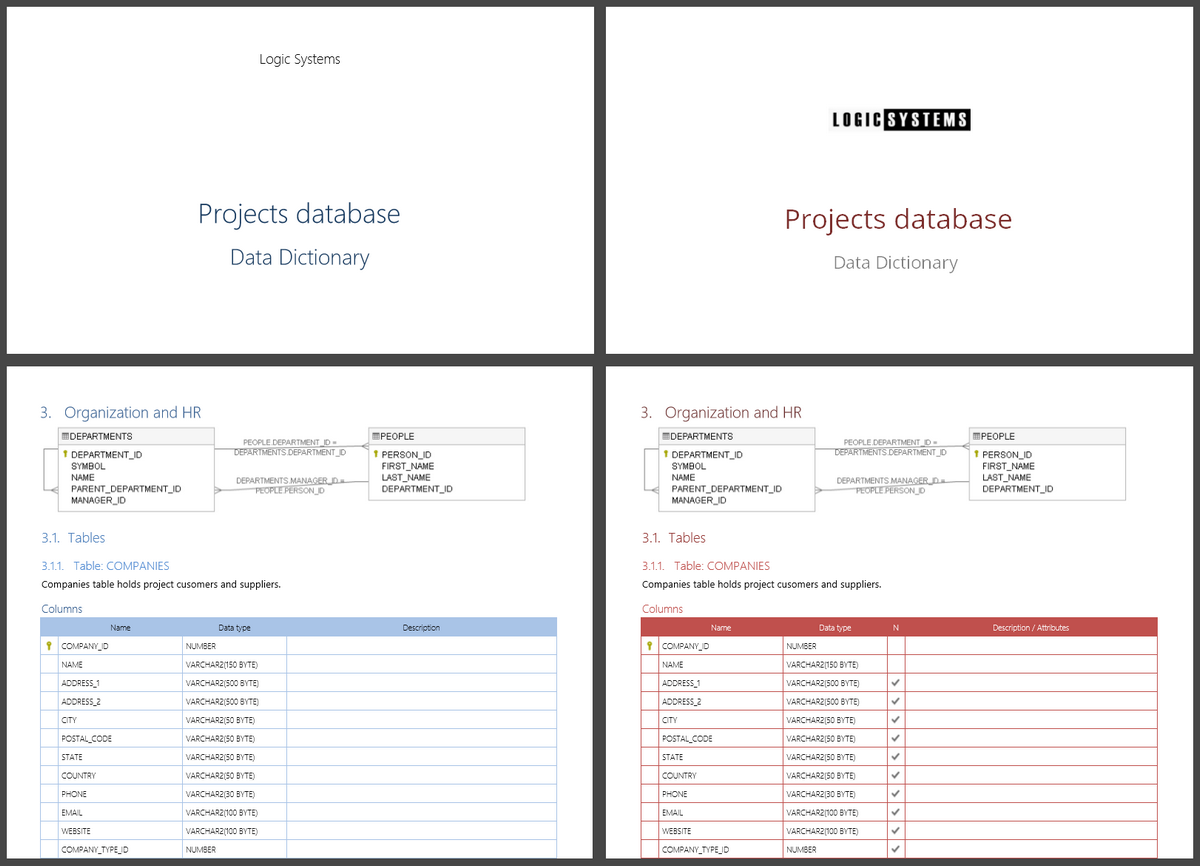Click the red "Columns" heading
The width and height of the screenshot is (1200, 866).
point(662,609)
